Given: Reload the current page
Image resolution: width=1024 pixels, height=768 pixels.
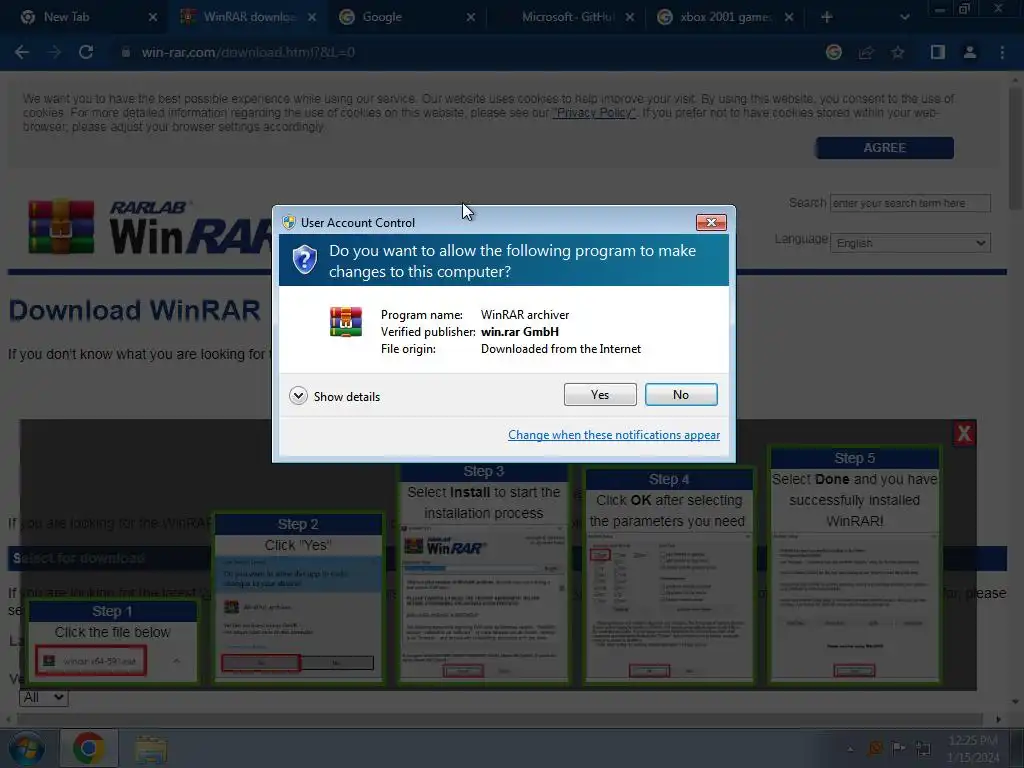Looking at the screenshot, I should pos(86,52).
